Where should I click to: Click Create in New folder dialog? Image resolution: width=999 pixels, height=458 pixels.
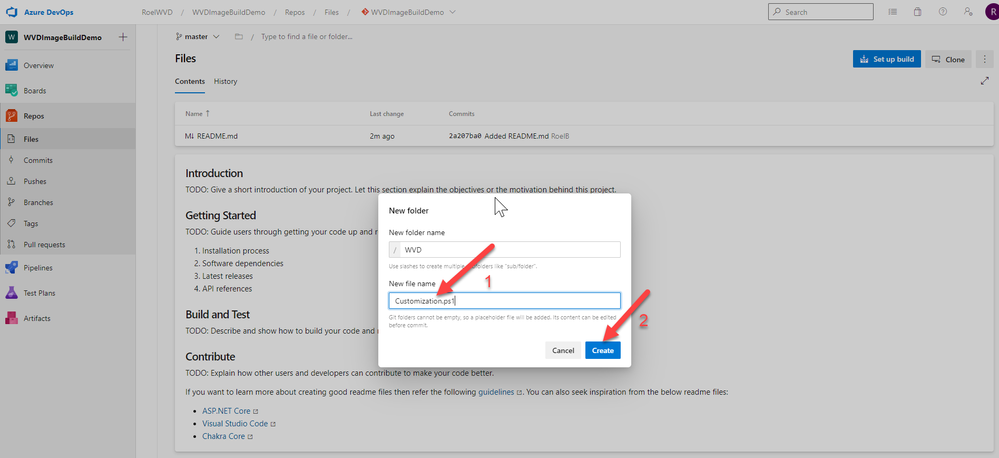(x=603, y=350)
